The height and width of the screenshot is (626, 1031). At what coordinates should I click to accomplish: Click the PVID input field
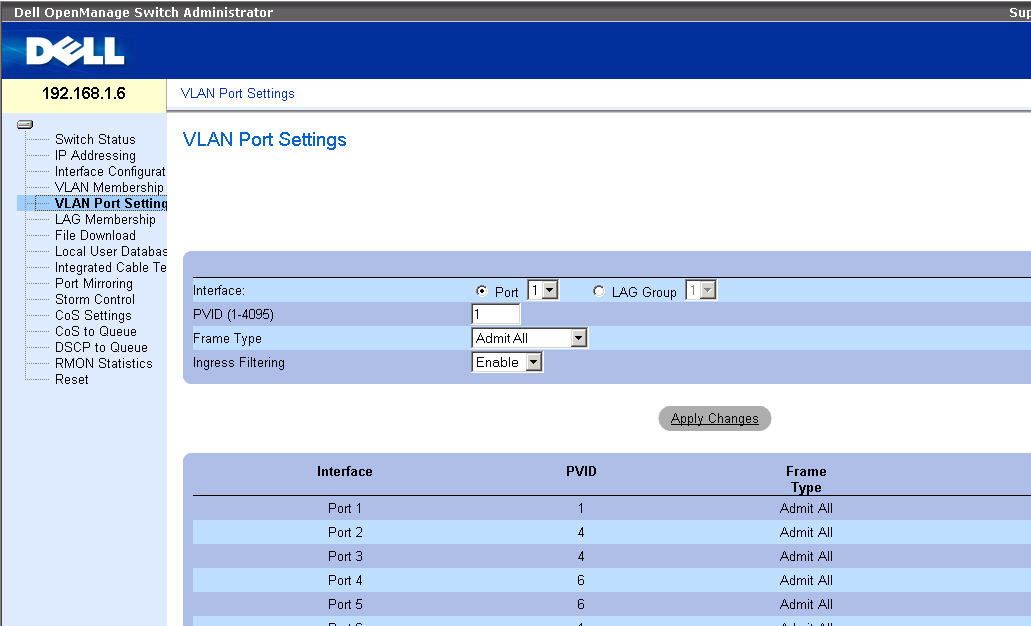point(496,314)
